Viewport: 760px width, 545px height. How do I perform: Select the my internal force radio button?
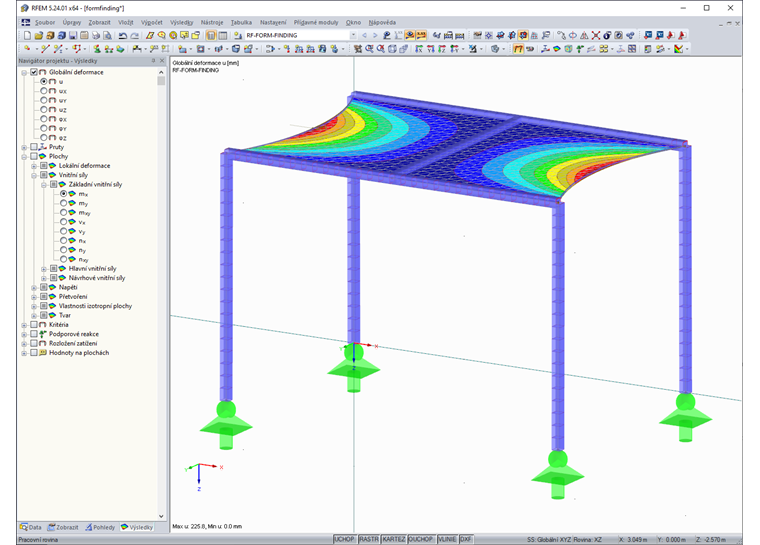[x=63, y=203]
